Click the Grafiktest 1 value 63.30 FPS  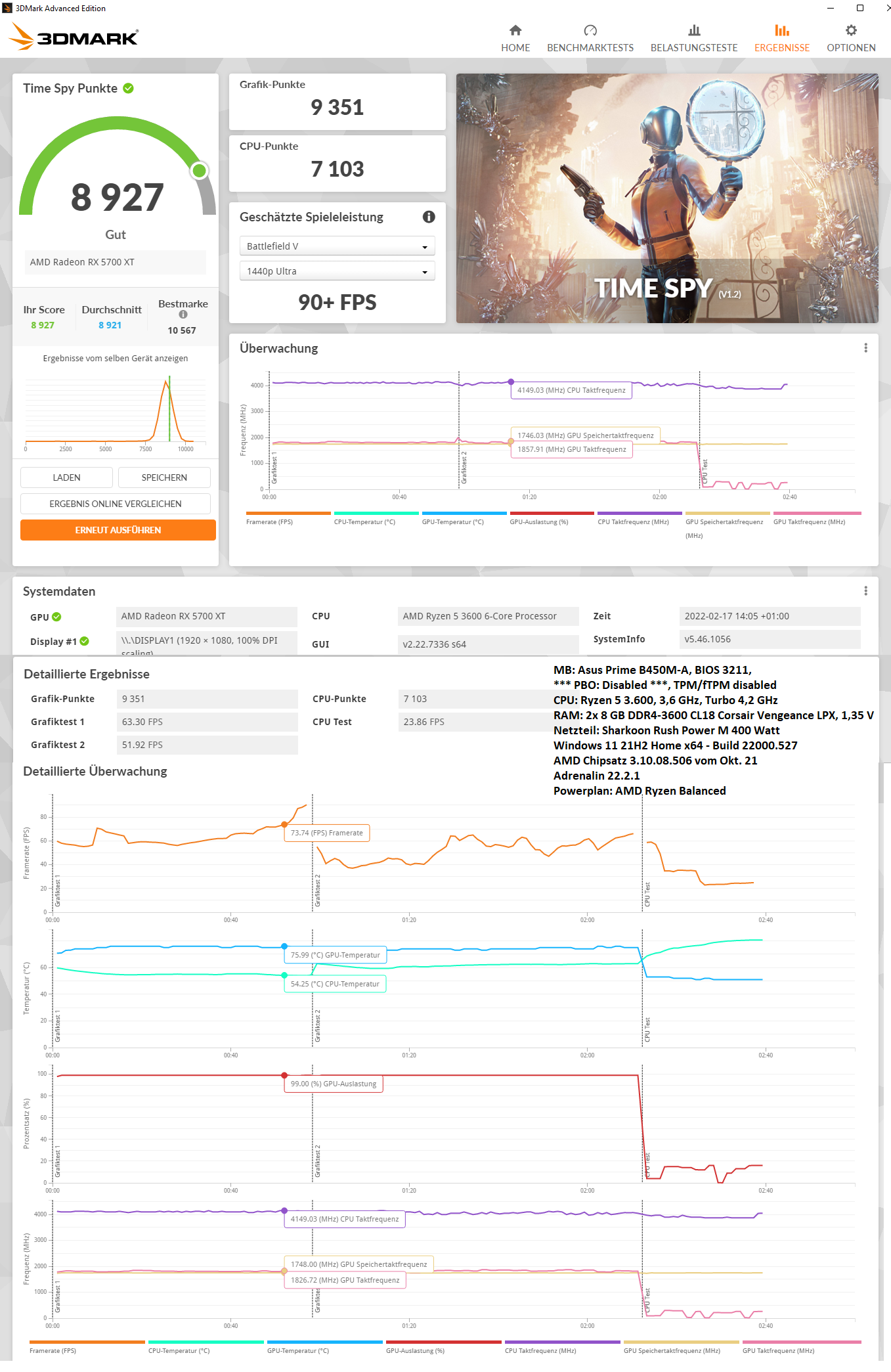[207, 722]
